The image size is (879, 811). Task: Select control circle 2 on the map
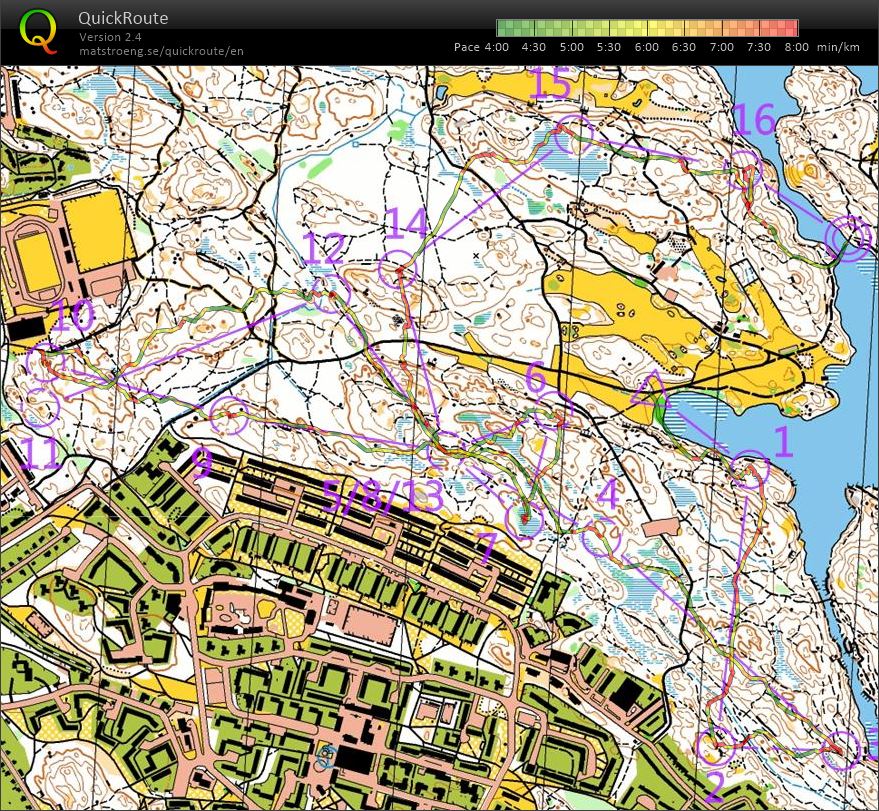click(714, 746)
